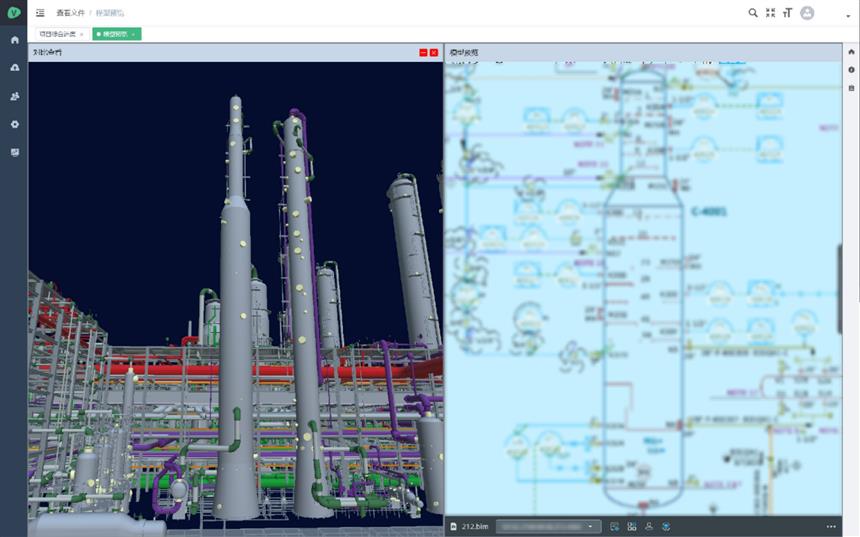The height and width of the screenshot is (537, 860).
Task: Click the search magnifier icon in header
Action: pyautogui.click(x=753, y=13)
